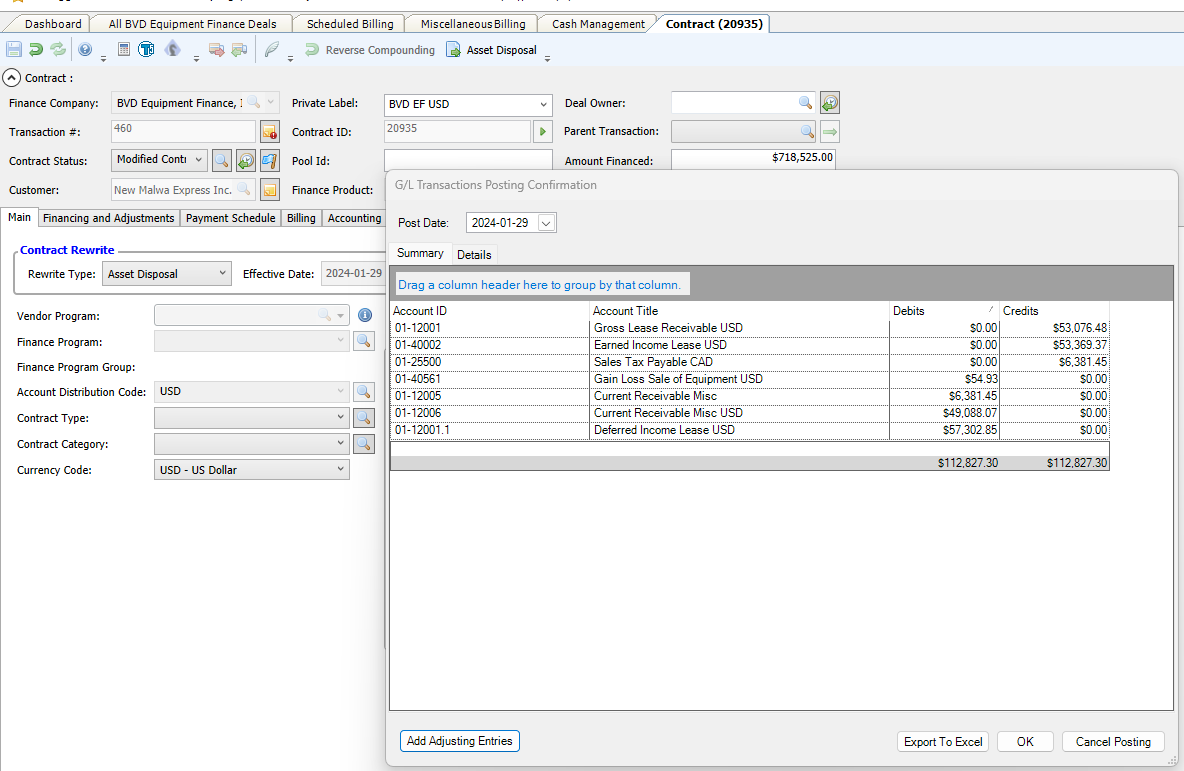Switch to the Details tab
The image size is (1184, 771).
pos(474,255)
